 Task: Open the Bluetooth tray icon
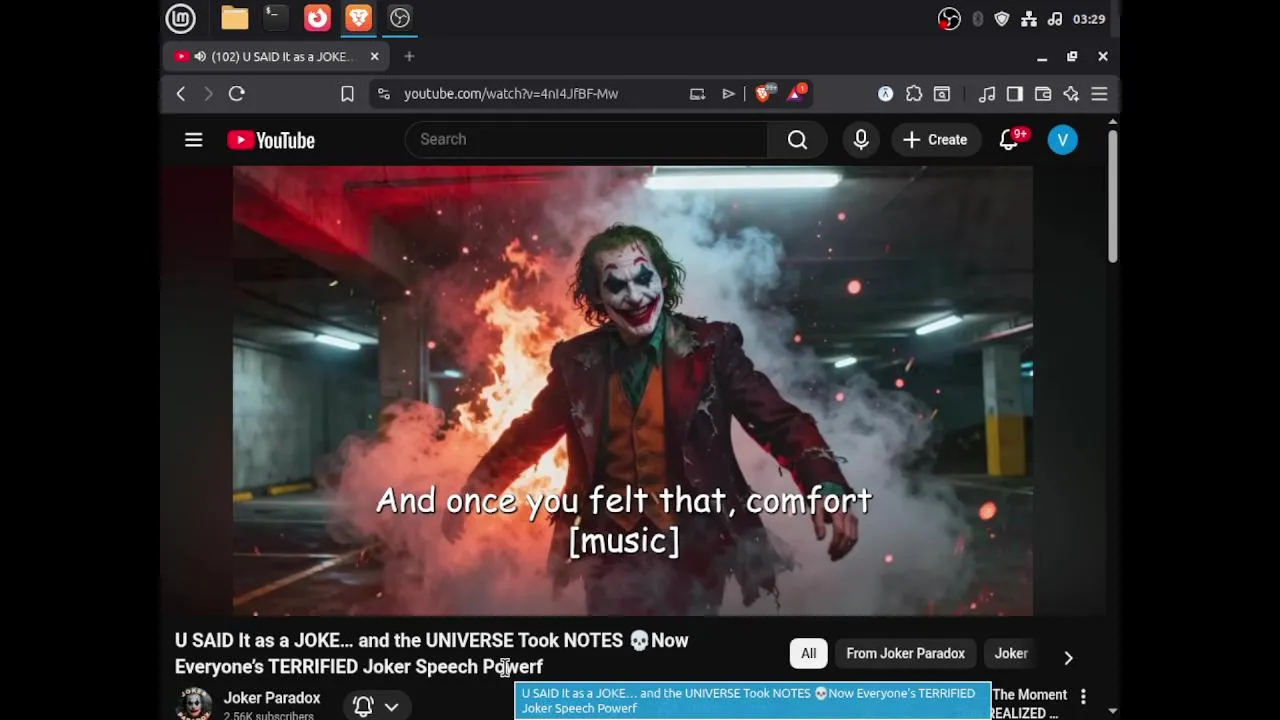point(977,19)
